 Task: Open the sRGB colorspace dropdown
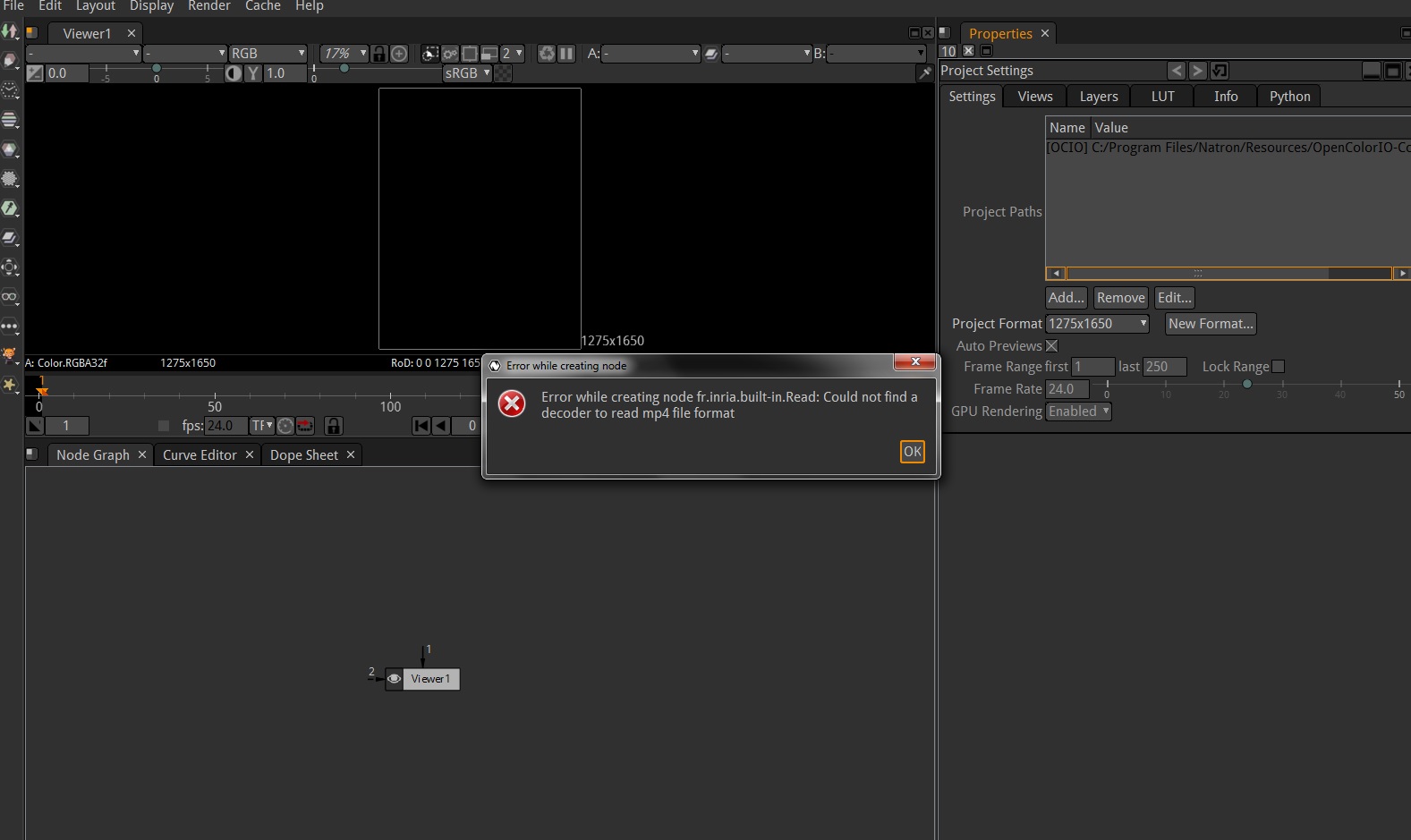(x=467, y=73)
